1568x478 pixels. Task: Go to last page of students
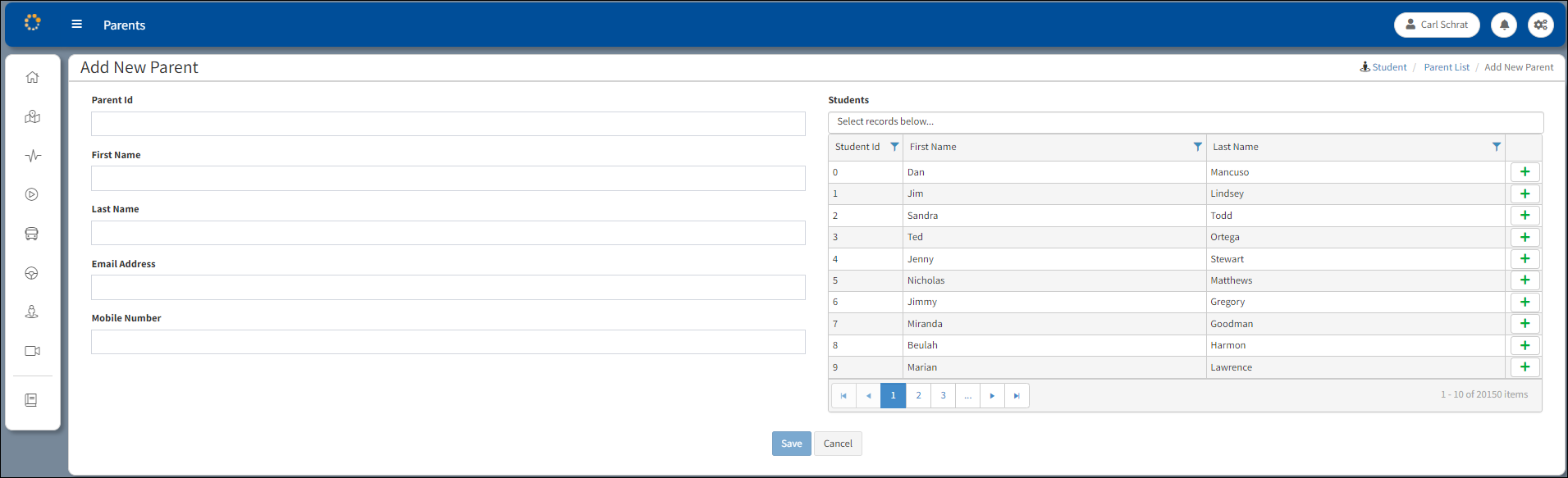[x=1017, y=395]
